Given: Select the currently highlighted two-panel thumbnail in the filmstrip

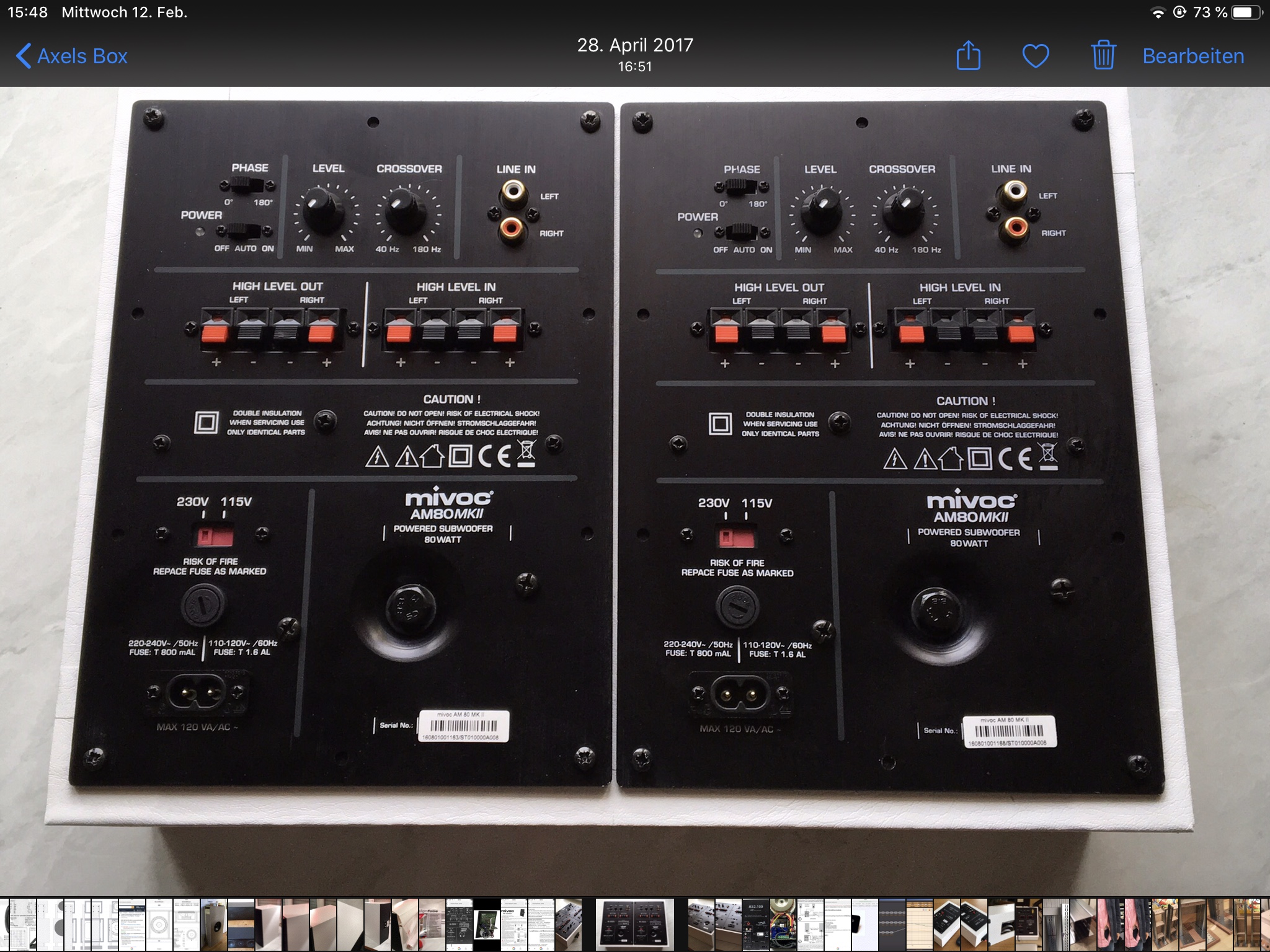Looking at the screenshot, I should 635,925.
